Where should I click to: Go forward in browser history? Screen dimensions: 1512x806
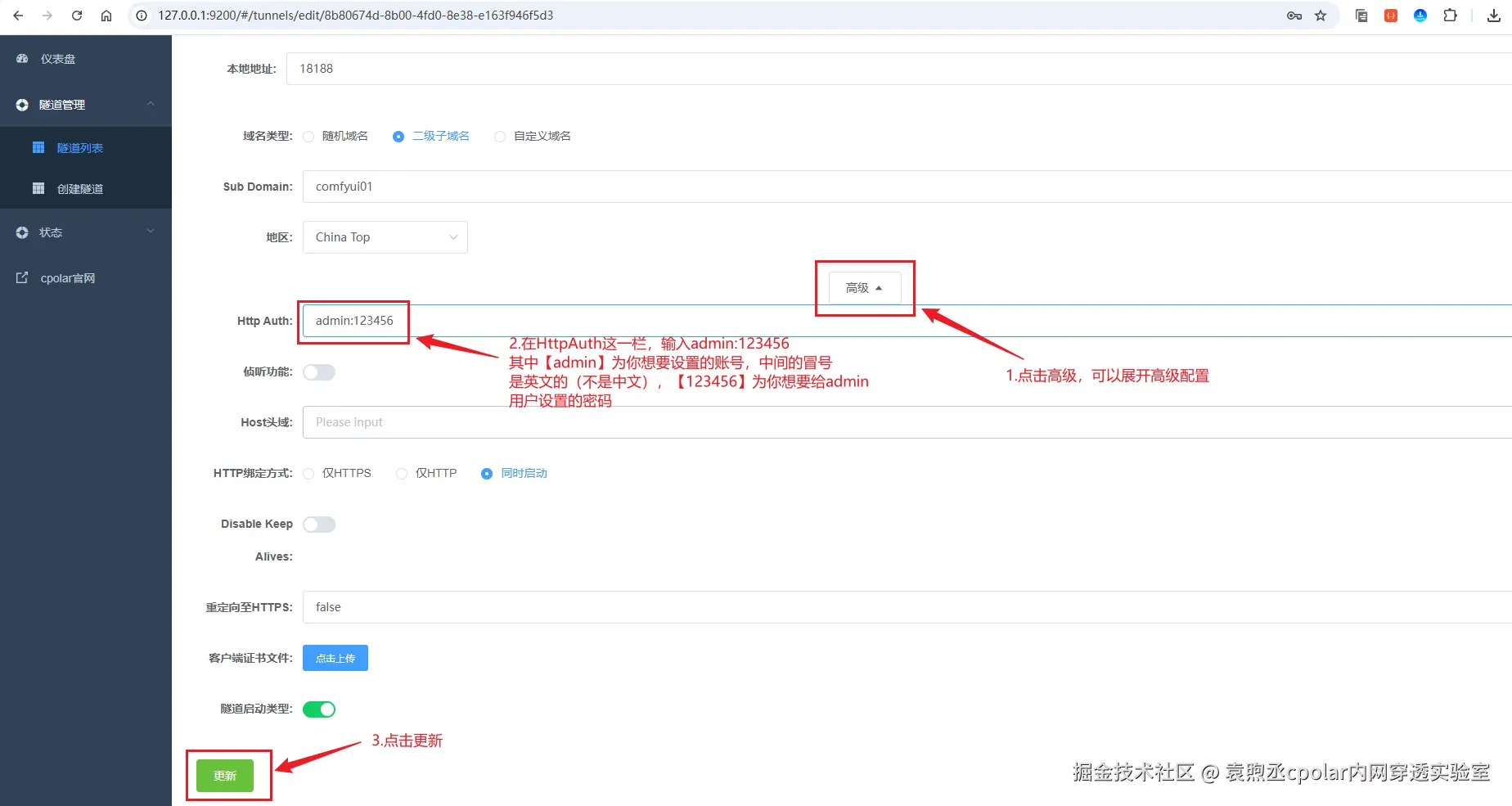point(47,16)
